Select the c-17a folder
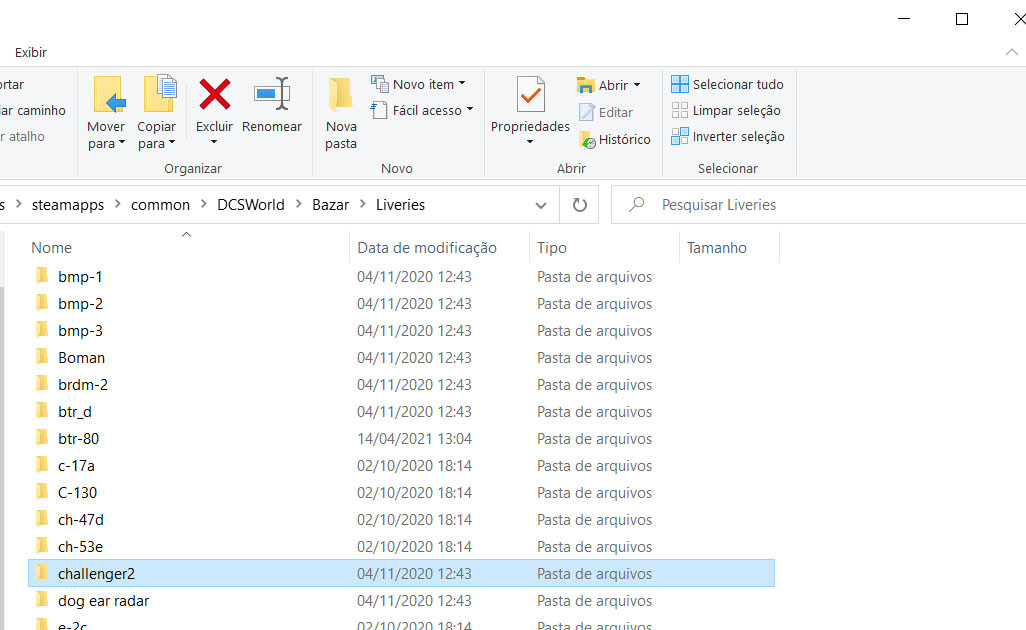The width and height of the screenshot is (1026, 630). point(76,466)
